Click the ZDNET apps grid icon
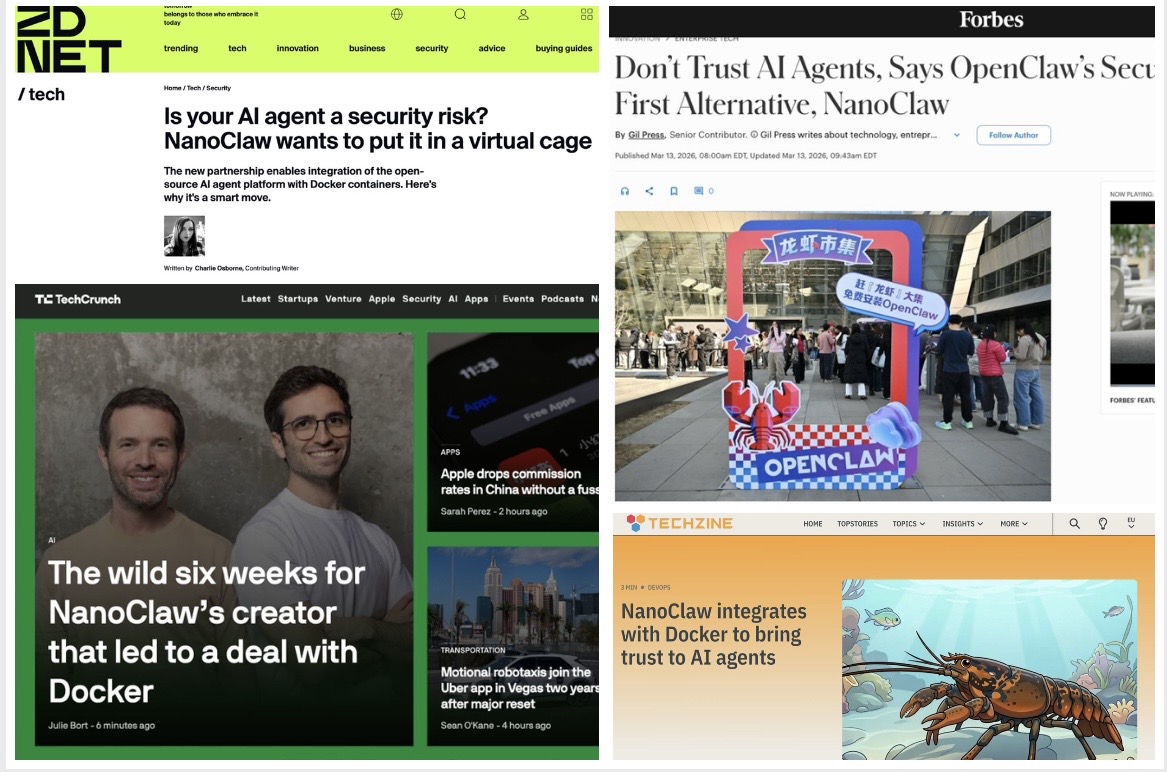1167x772 pixels. (x=587, y=14)
